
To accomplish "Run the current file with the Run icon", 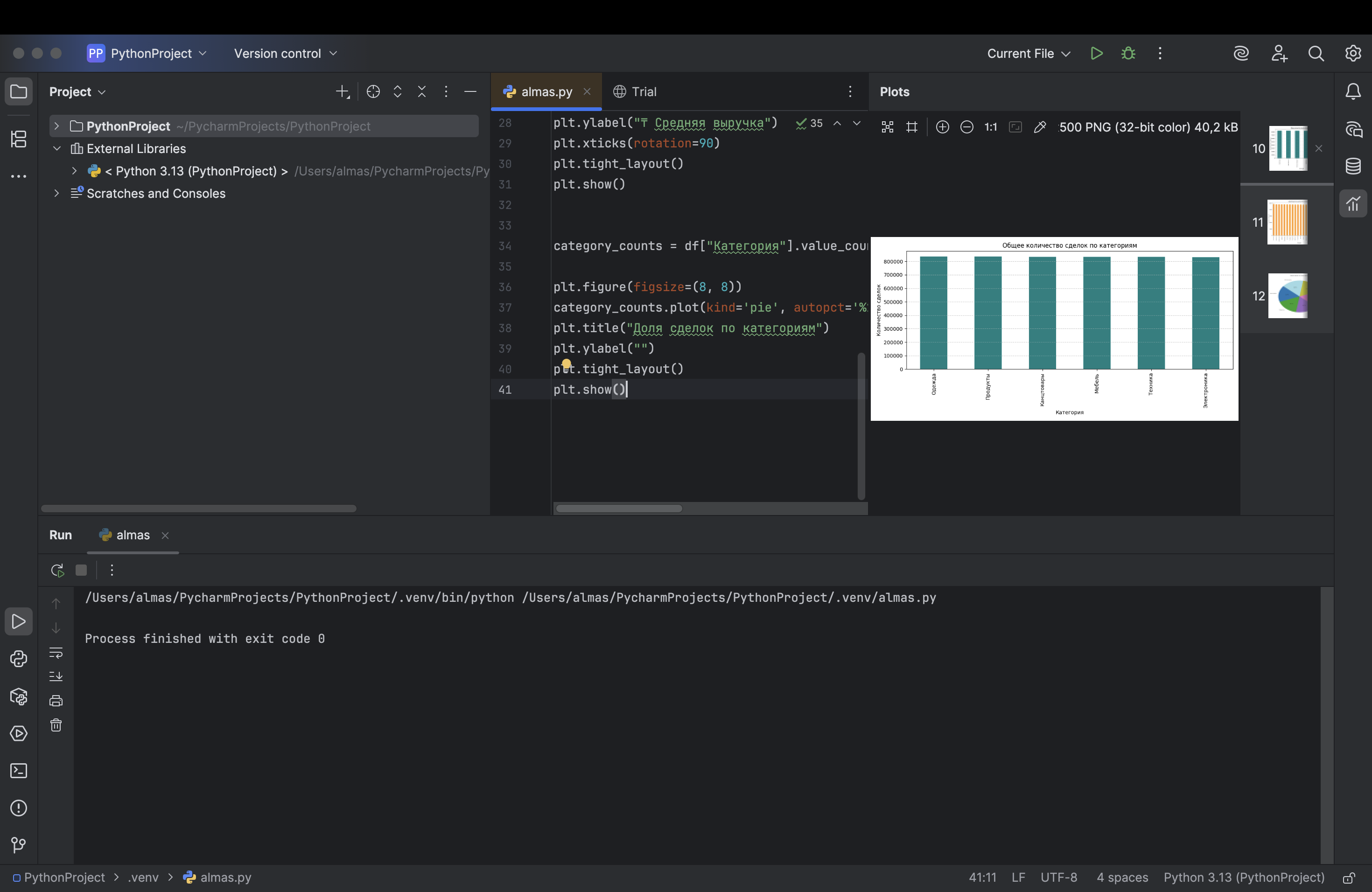I will coord(1097,53).
